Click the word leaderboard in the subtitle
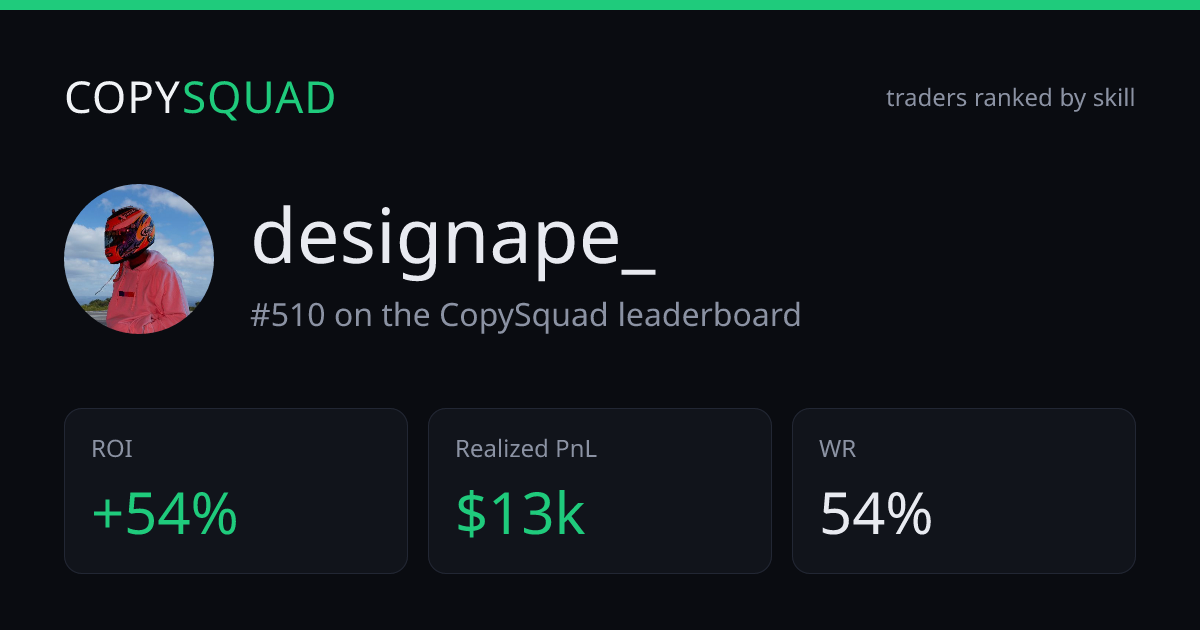 tap(709, 315)
